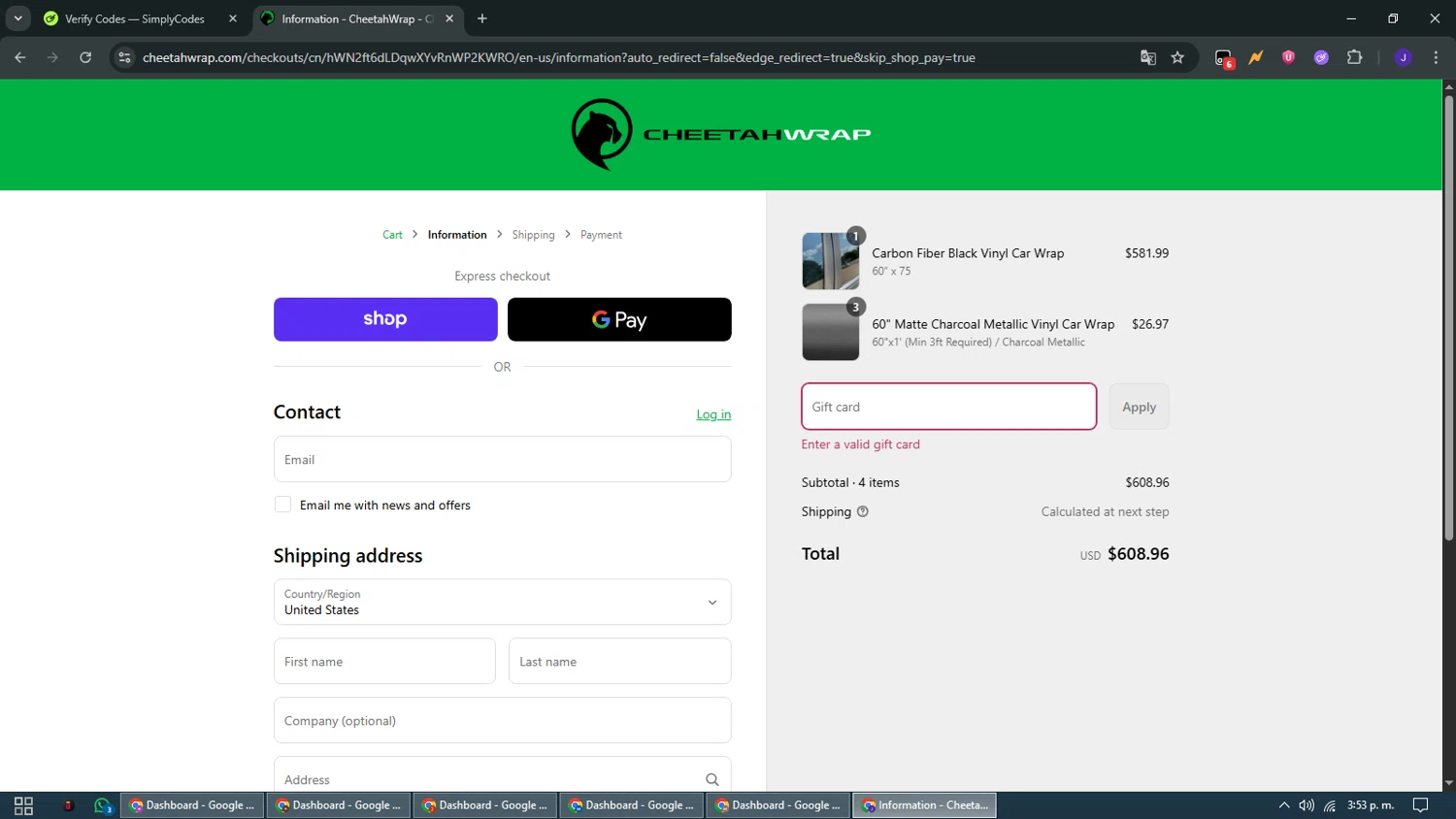Pay with Shop Pay button

(x=385, y=319)
